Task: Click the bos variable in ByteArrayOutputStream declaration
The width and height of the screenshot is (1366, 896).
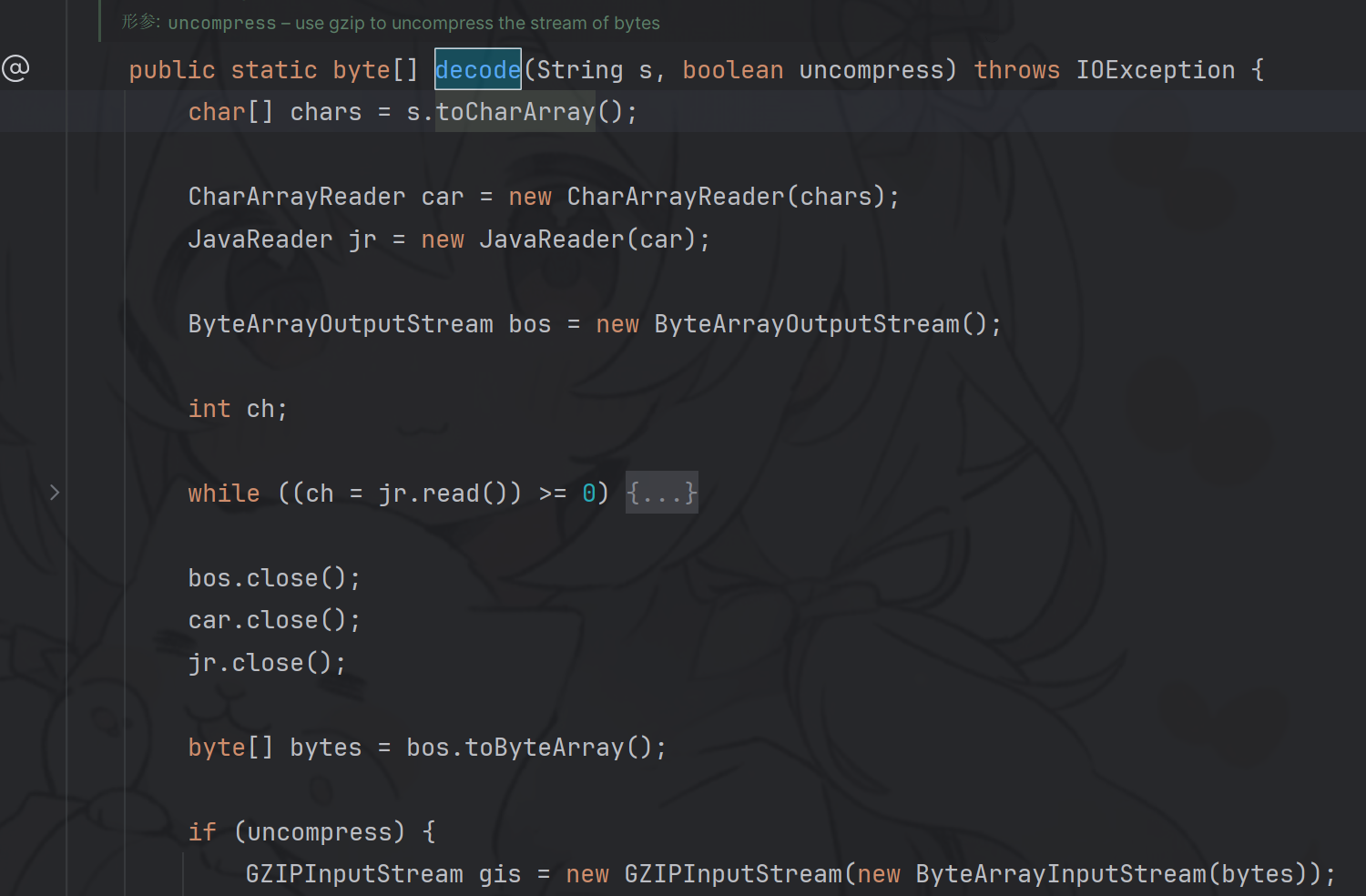Action: coord(529,324)
